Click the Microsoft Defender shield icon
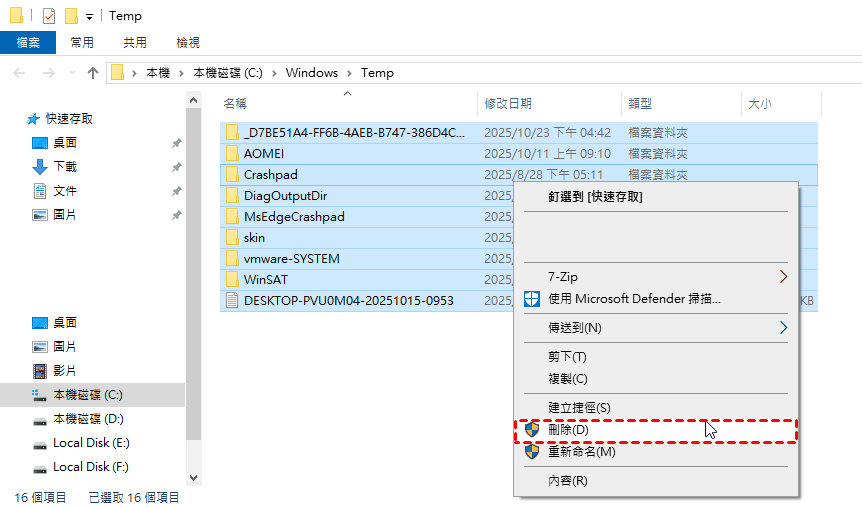The width and height of the screenshot is (862, 508). [x=533, y=298]
